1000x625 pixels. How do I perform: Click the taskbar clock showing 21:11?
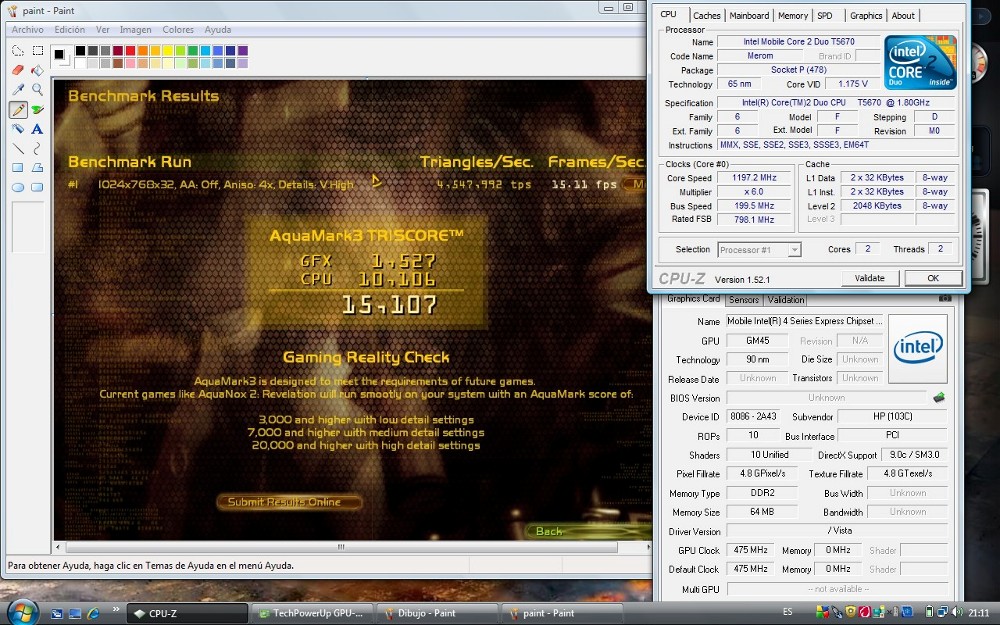click(x=979, y=612)
